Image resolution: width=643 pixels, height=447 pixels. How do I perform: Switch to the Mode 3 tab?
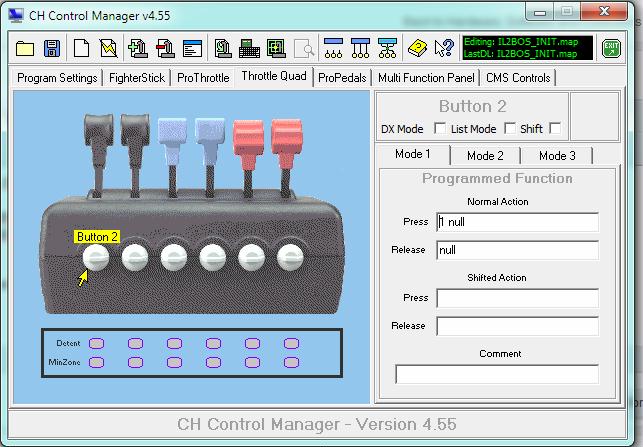pyautogui.click(x=557, y=156)
